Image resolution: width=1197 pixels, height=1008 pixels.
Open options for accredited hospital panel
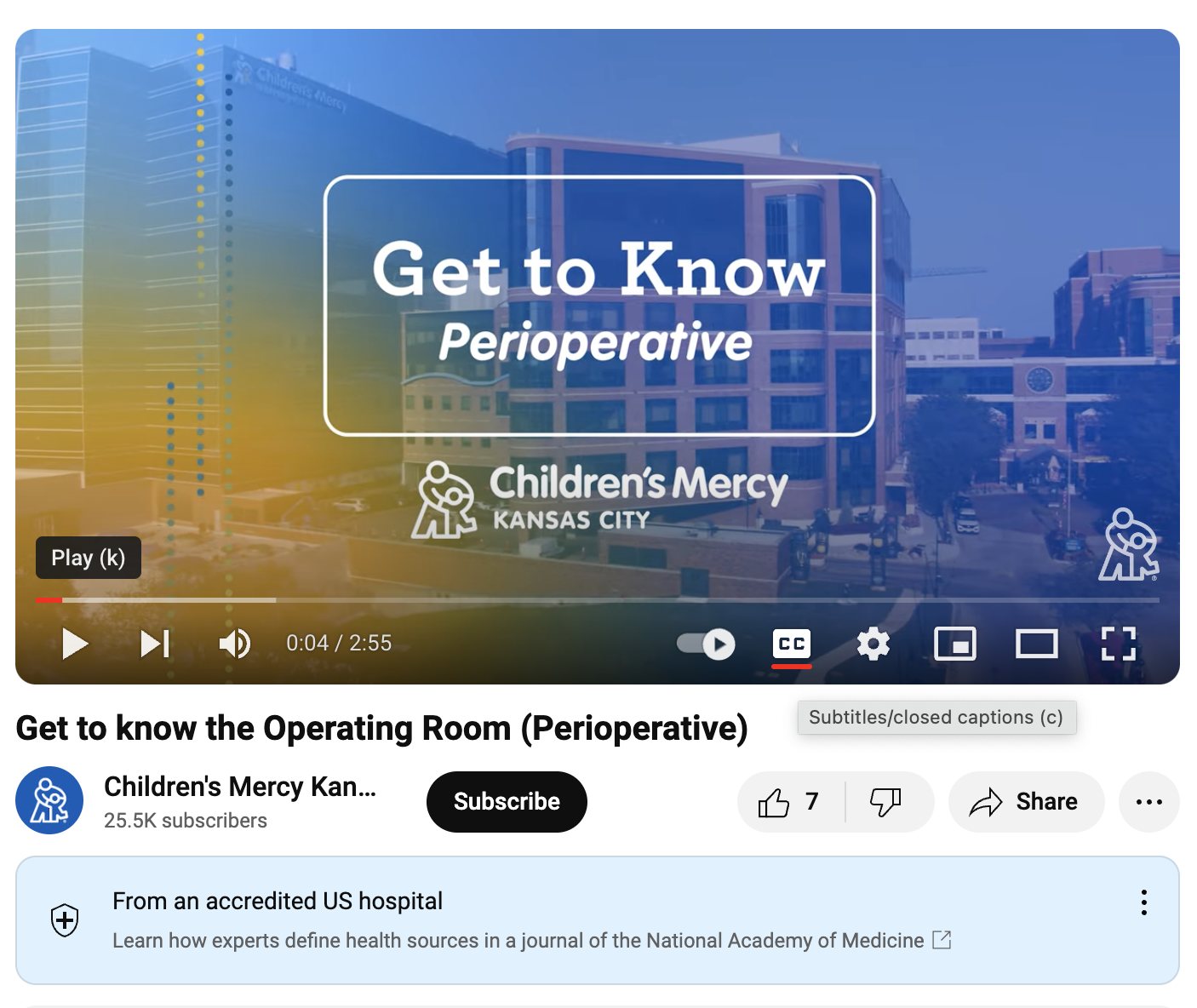point(1144,902)
